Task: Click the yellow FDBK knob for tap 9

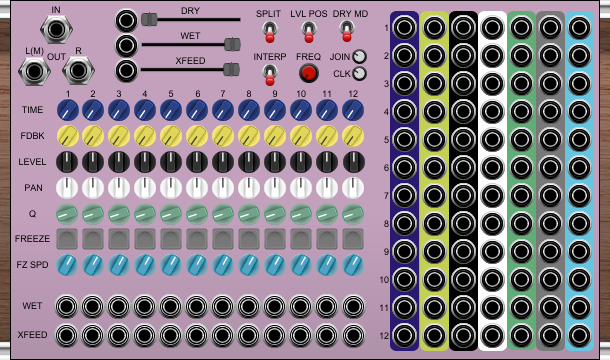Action: [x=275, y=136]
